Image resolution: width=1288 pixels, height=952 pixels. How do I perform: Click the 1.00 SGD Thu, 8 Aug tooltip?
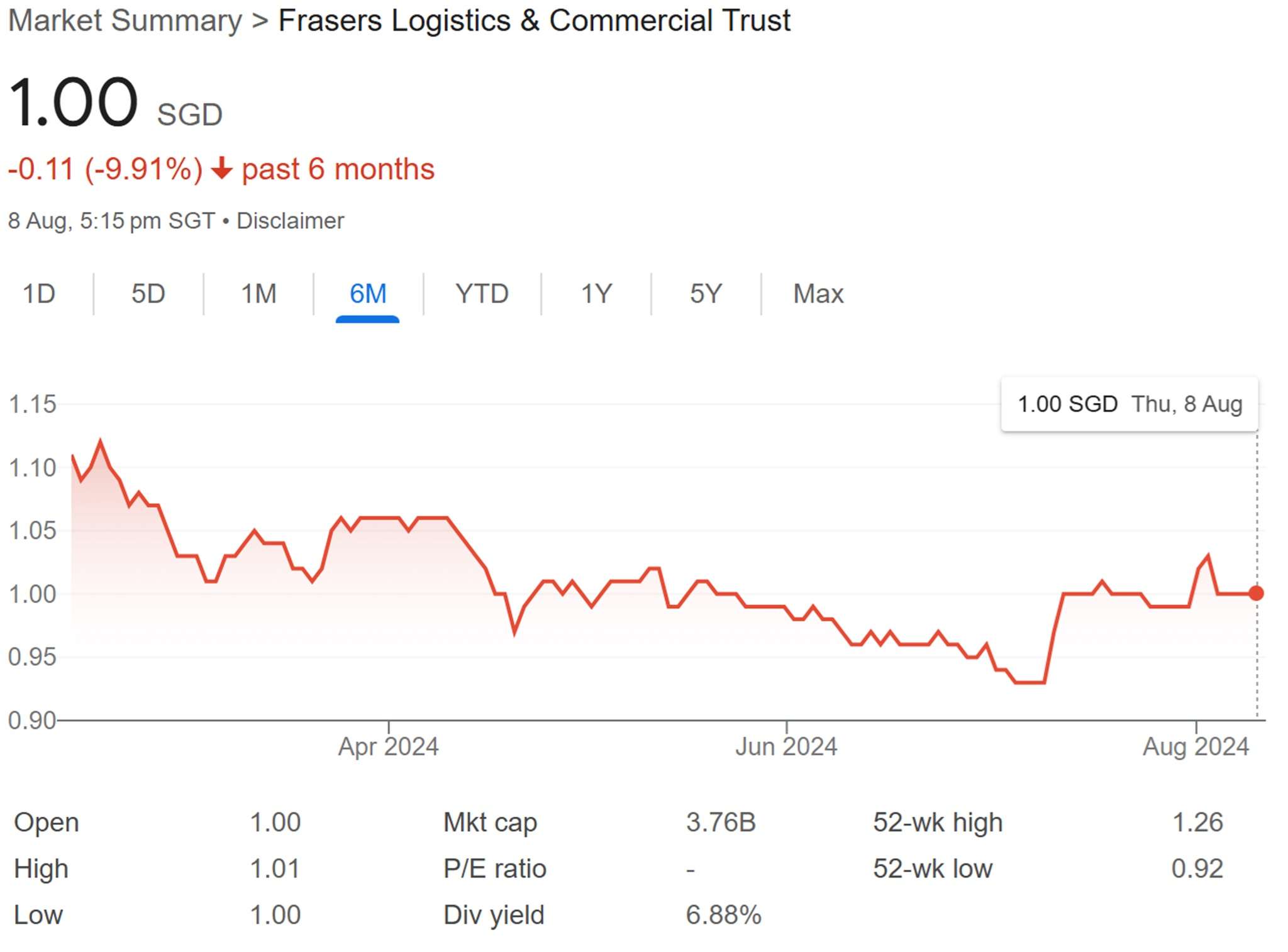coord(1130,404)
